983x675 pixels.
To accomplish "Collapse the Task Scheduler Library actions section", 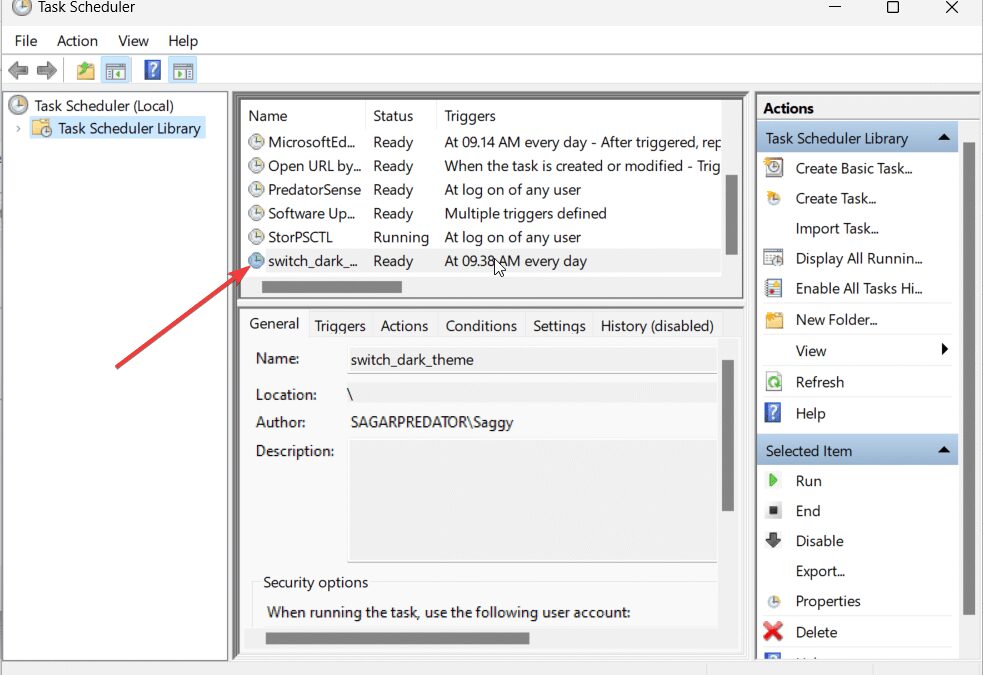I will pos(943,138).
